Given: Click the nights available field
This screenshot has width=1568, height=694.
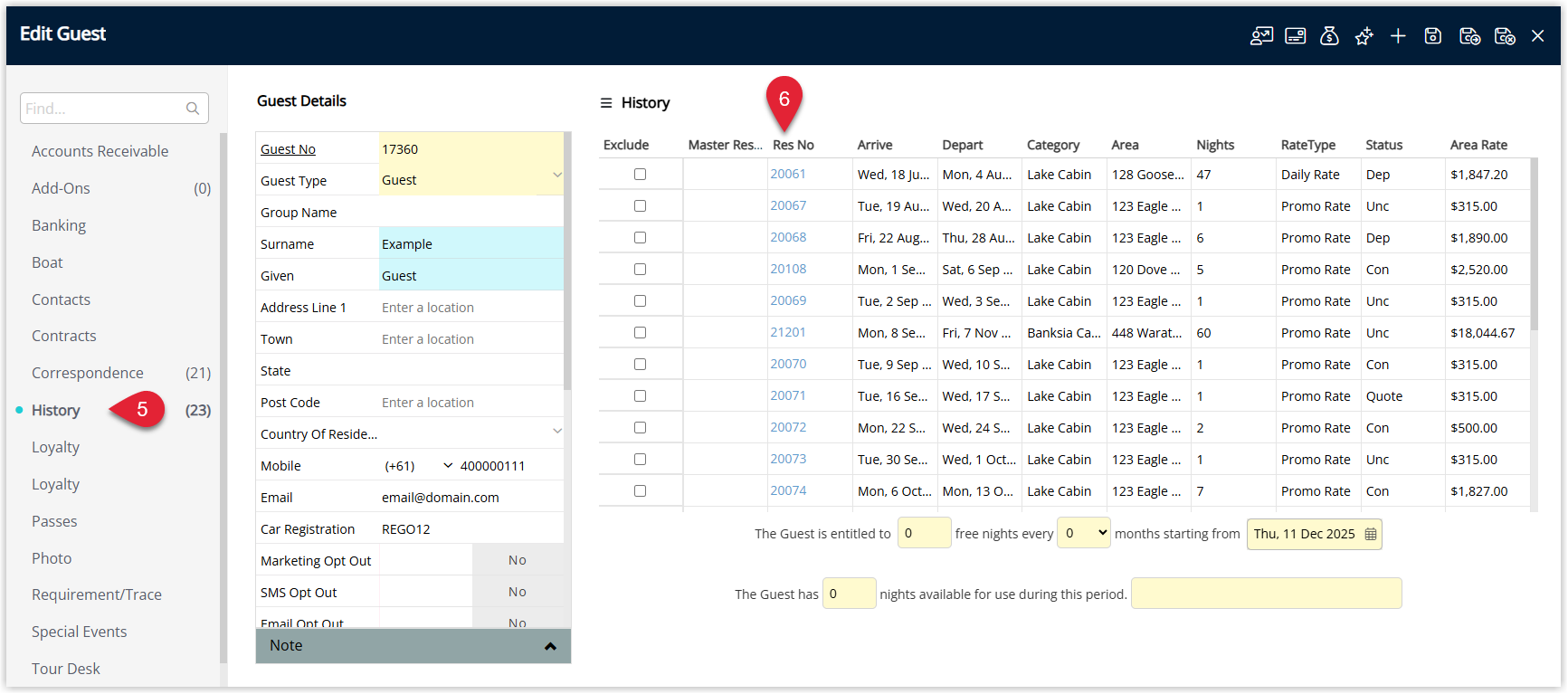Looking at the screenshot, I should (x=849, y=594).
